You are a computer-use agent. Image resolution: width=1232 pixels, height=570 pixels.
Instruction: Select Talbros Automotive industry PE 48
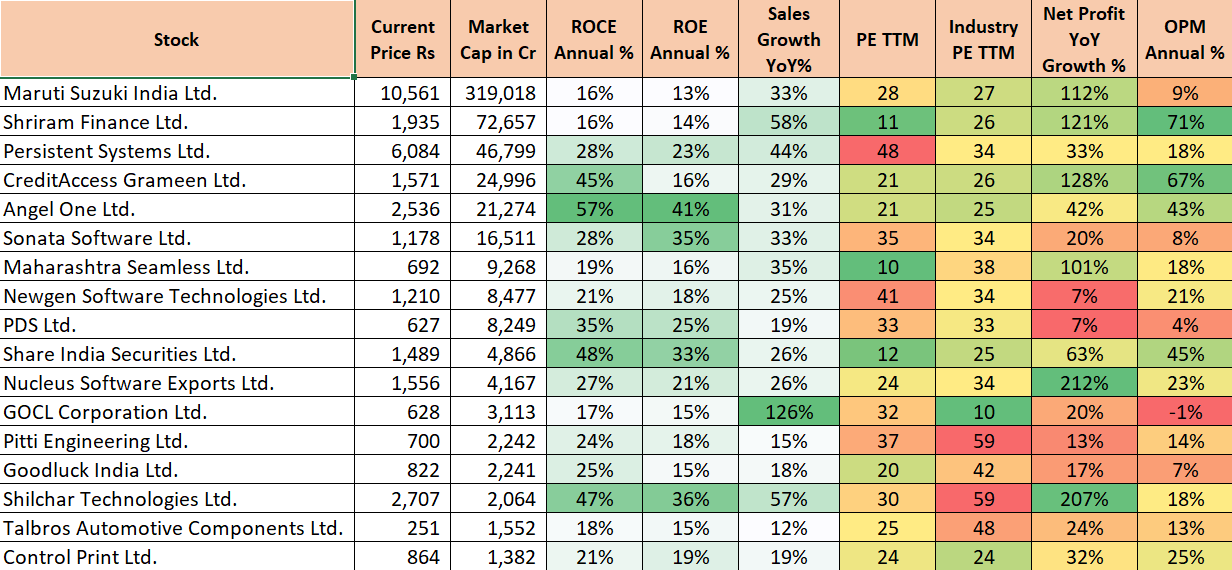click(984, 529)
